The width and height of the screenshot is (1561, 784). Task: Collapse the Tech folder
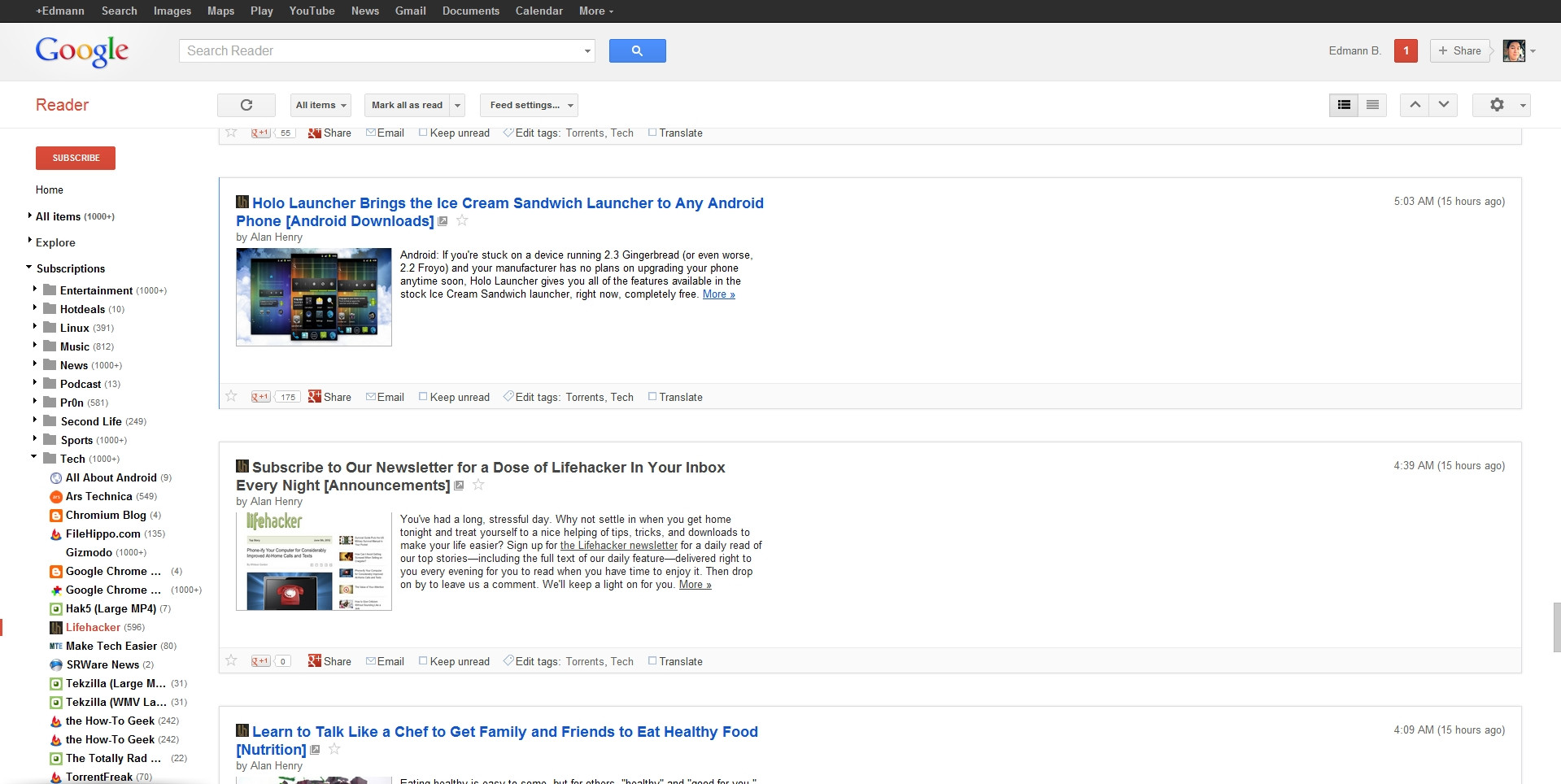34,457
